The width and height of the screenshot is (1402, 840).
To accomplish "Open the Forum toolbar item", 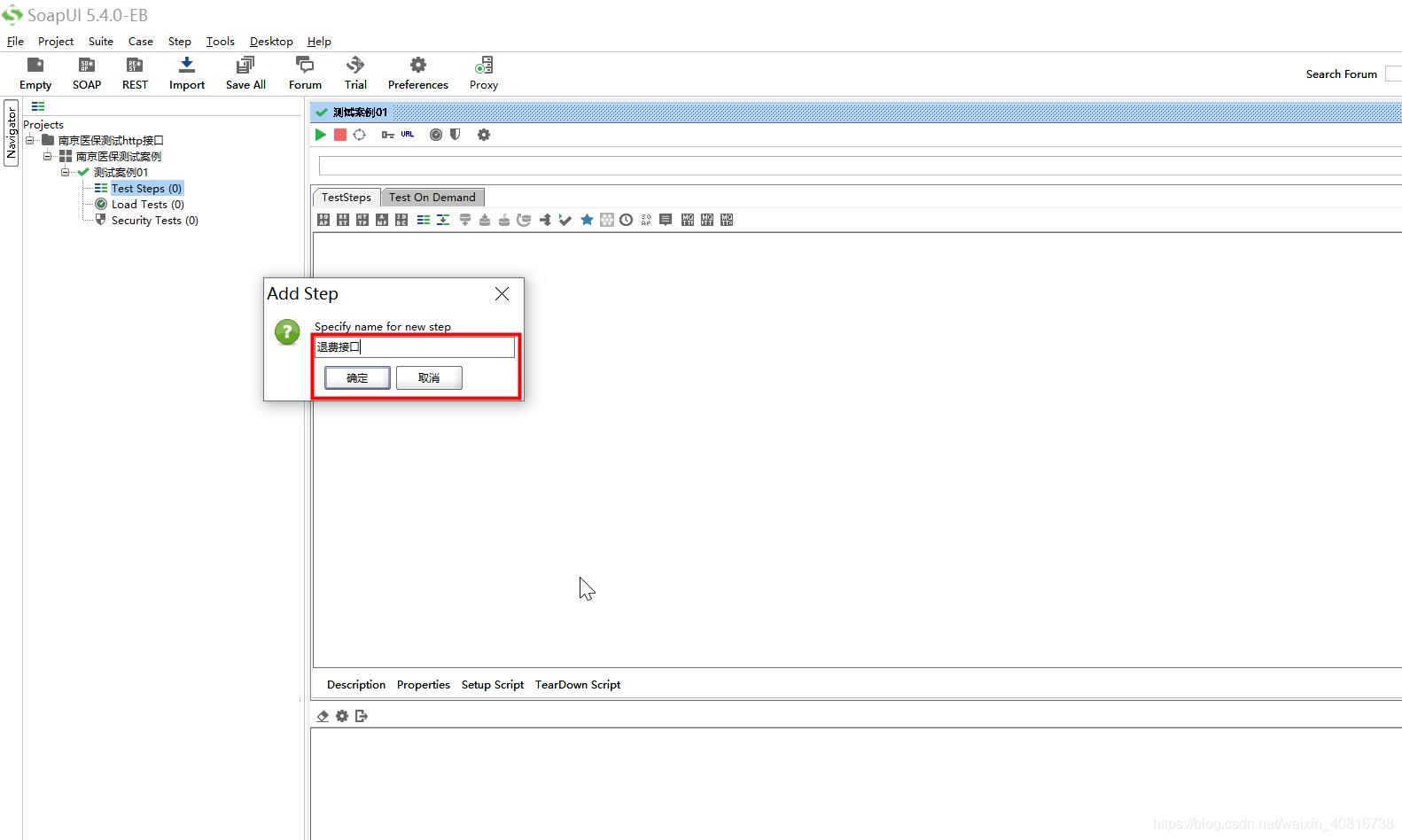I will click(x=305, y=74).
